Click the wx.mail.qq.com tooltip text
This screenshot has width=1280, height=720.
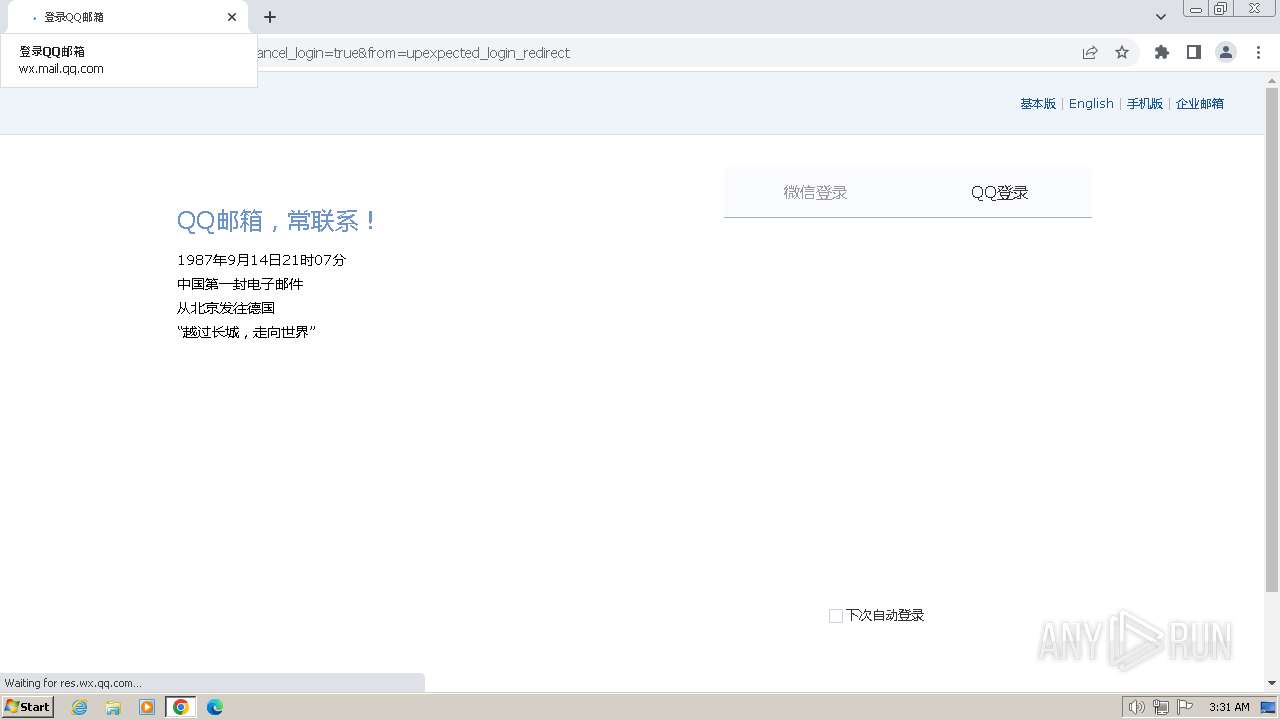coord(61,69)
